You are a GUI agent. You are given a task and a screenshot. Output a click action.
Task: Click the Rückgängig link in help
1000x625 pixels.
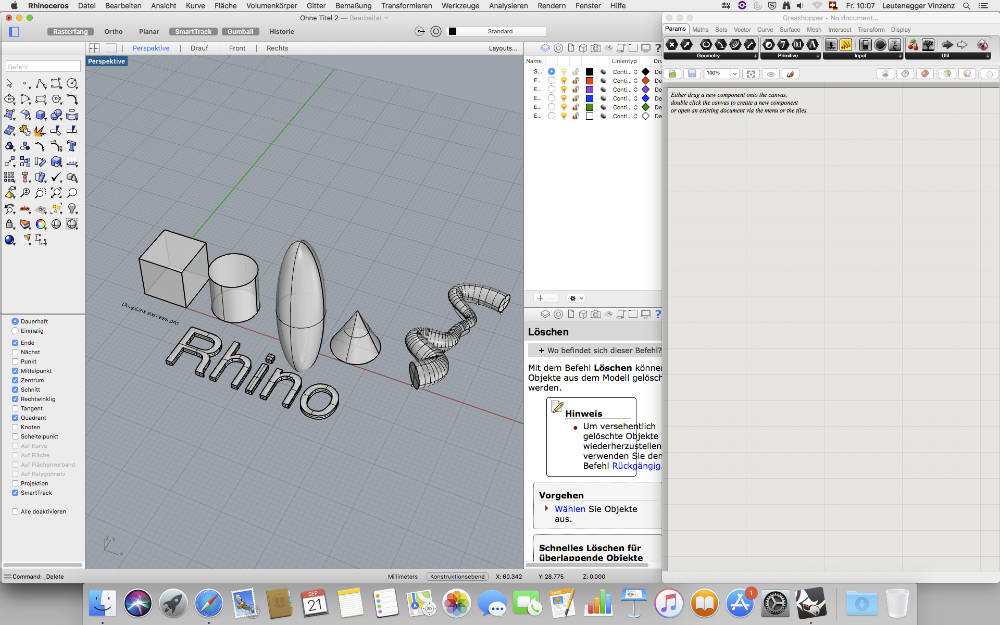[636, 466]
